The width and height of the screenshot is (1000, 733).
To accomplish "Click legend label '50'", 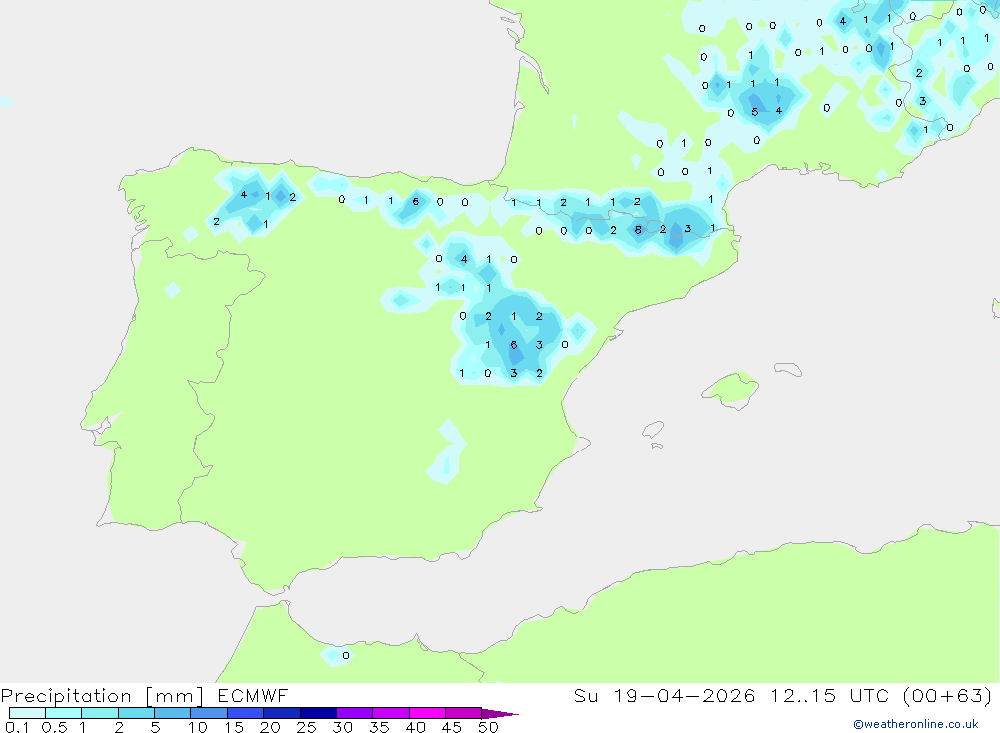I will [x=488, y=727].
